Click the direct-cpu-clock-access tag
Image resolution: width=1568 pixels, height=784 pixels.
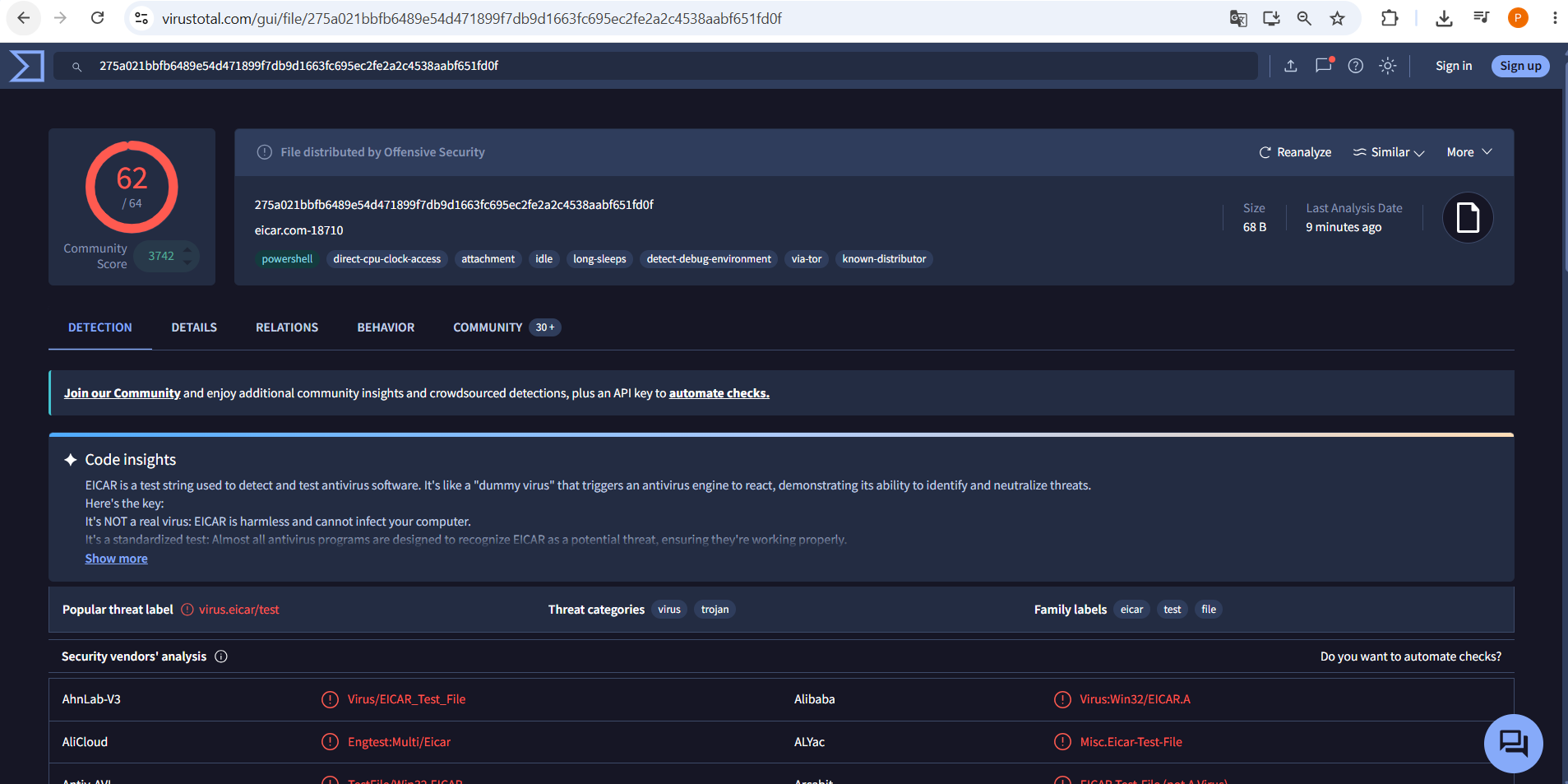coord(387,259)
